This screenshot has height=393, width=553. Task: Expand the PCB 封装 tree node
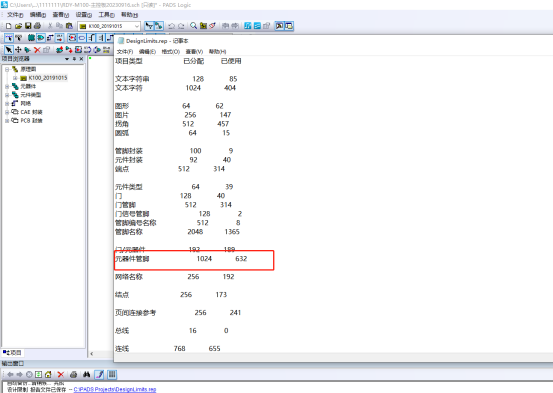[x=7, y=121]
